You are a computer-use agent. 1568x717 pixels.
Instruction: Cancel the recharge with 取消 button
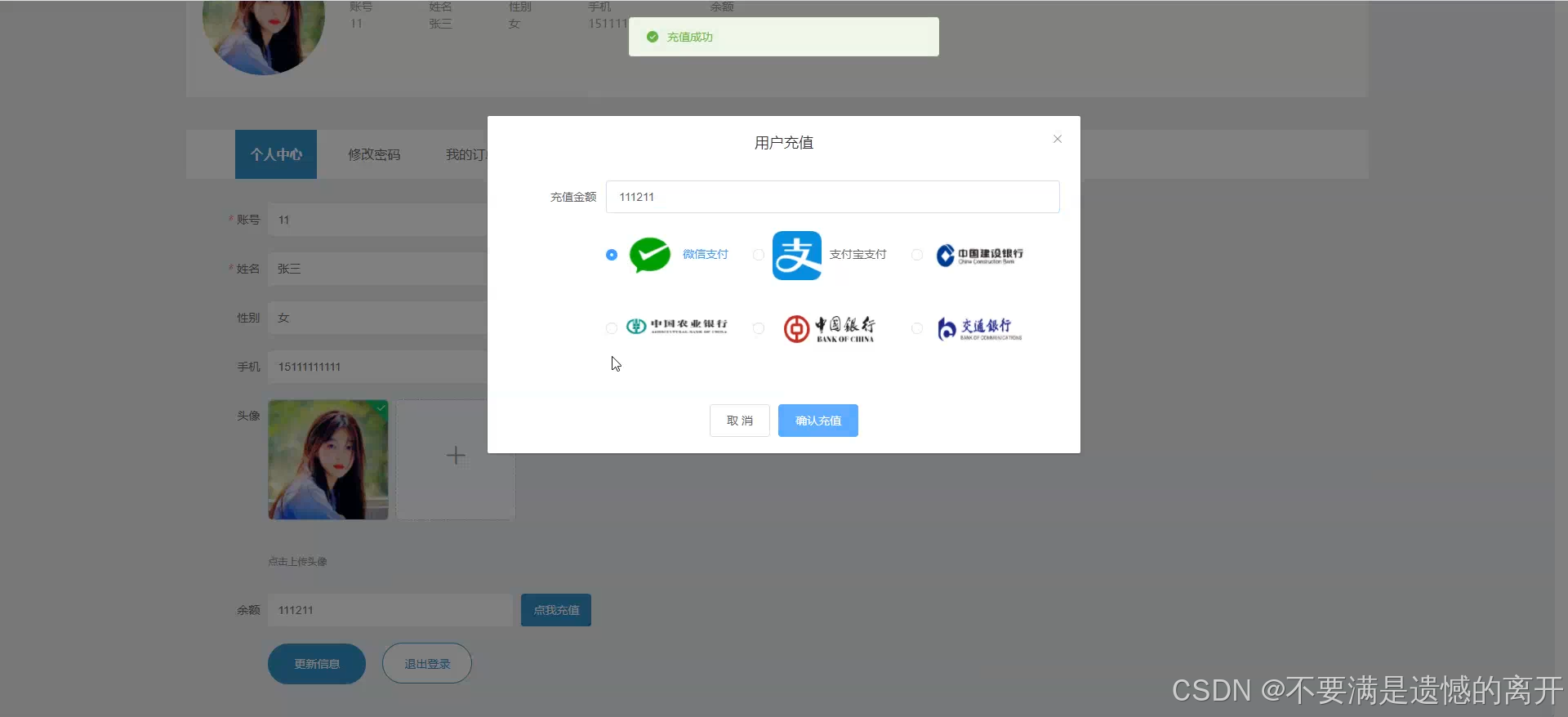[x=740, y=421]
